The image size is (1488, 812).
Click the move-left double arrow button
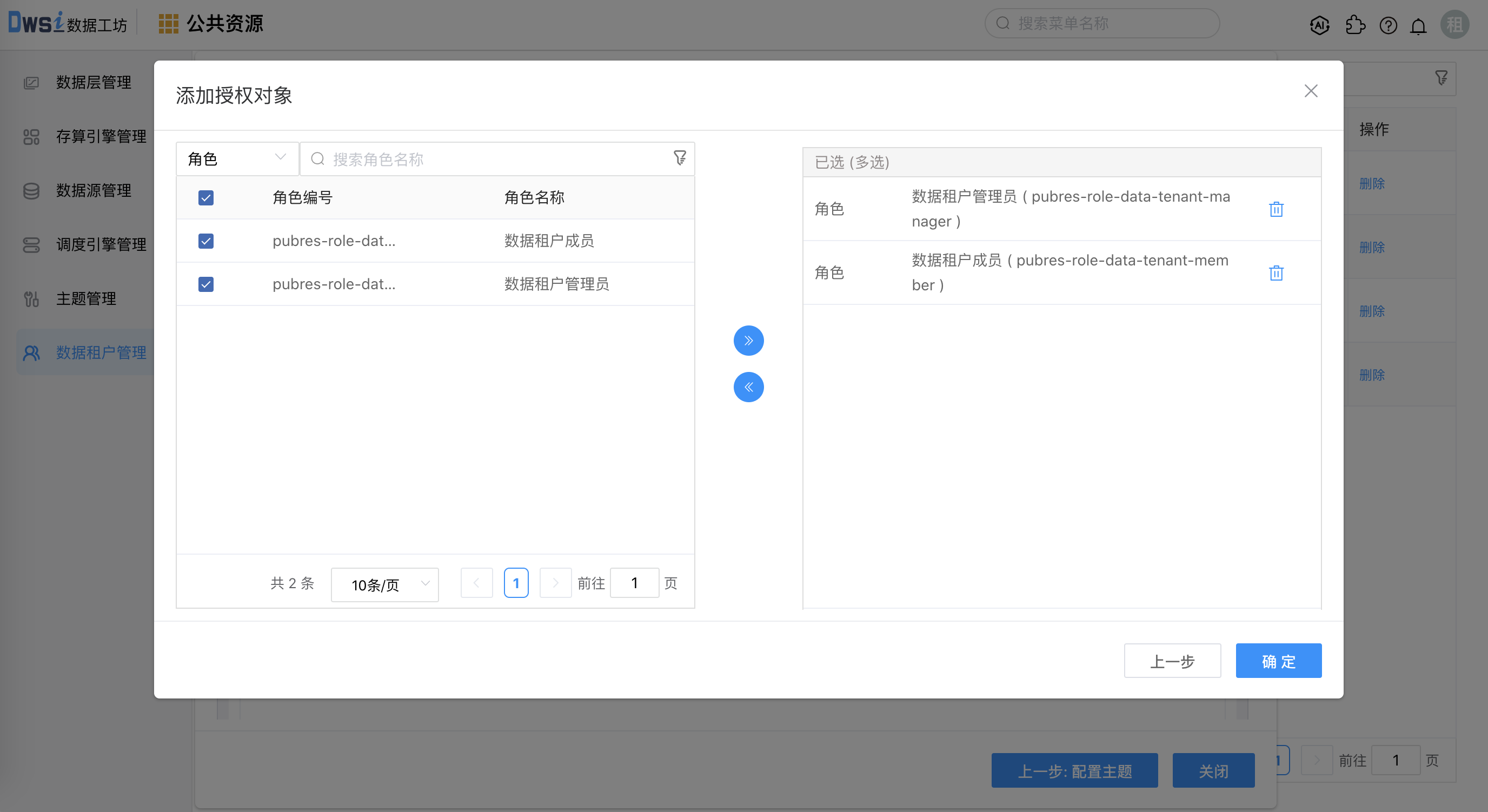[x=748, y=387]
